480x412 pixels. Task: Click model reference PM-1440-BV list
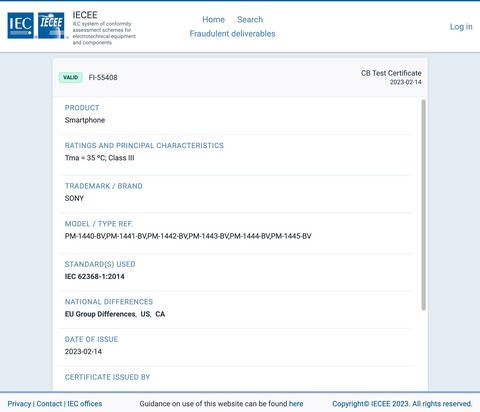coord(188,236)
